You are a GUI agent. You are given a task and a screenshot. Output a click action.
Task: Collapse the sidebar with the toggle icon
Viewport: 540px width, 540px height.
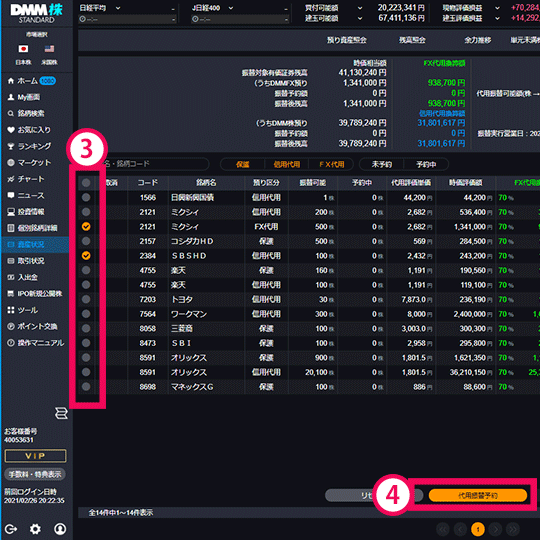point(61,413)
